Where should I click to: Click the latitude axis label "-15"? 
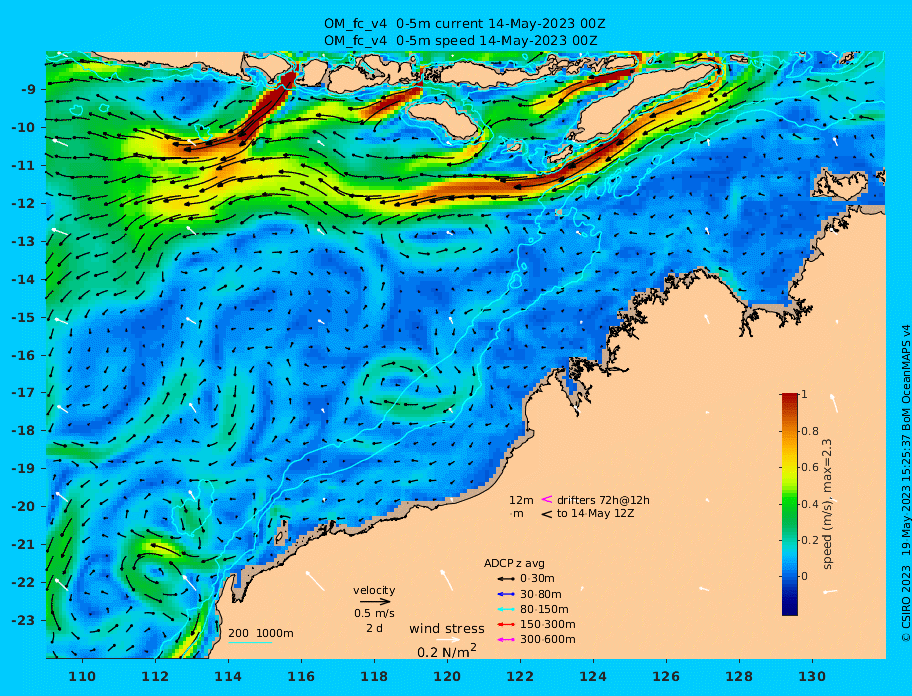(x=24, y=317)
